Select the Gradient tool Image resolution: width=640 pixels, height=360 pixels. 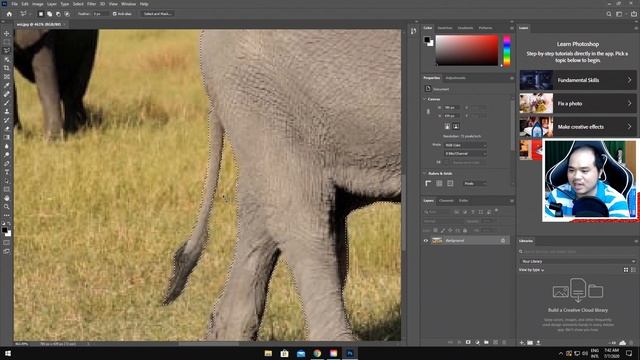click(7, 138)
